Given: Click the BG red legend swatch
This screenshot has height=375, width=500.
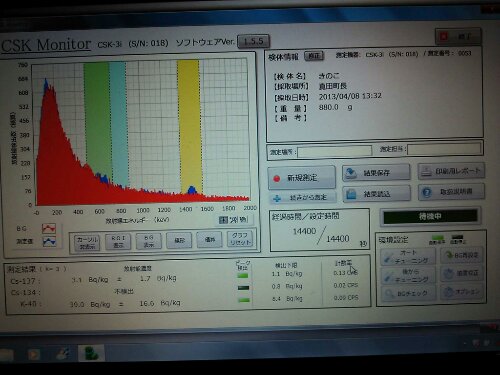Looking at the screenshot, I should [x=49, y=229].
